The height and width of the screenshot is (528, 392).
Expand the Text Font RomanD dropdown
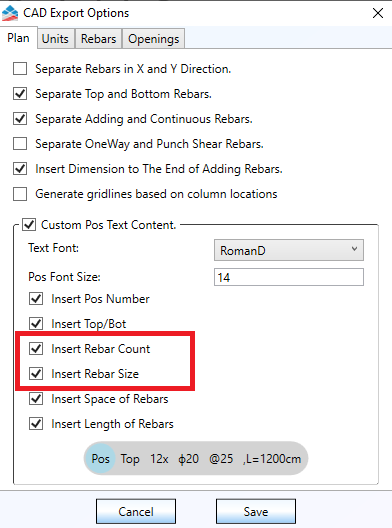point(289,250)
